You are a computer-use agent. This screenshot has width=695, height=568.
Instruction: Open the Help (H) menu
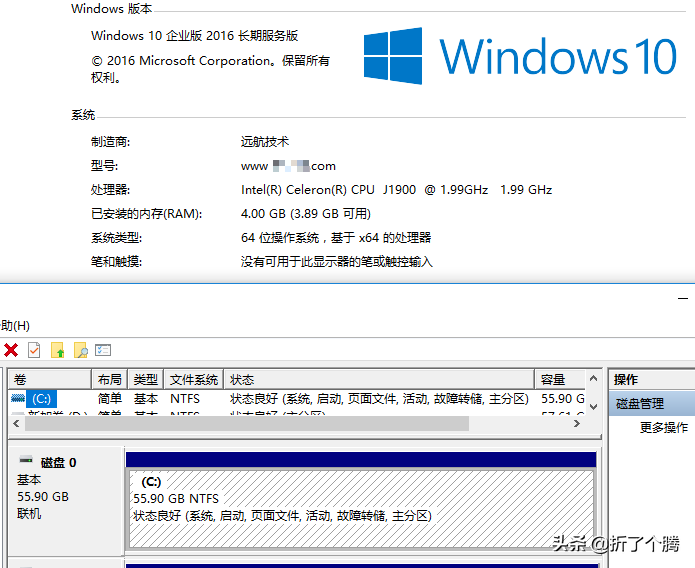[x=15, y=326]
